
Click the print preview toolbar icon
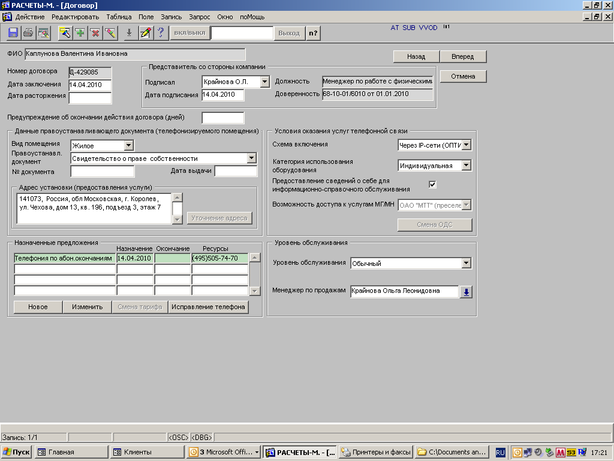click(x=45, y=33)
